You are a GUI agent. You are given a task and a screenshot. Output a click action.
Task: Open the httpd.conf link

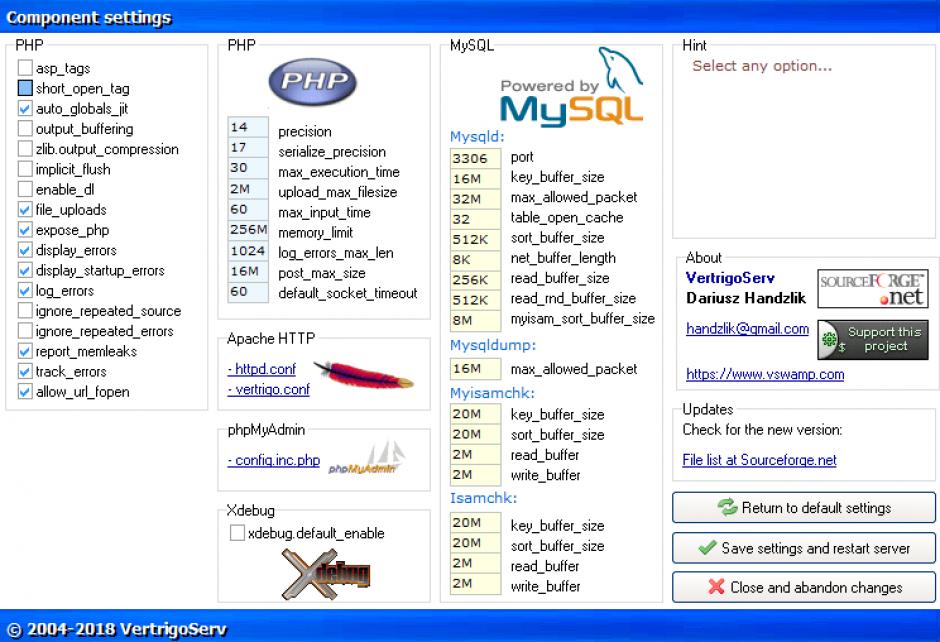click(262, 369)
